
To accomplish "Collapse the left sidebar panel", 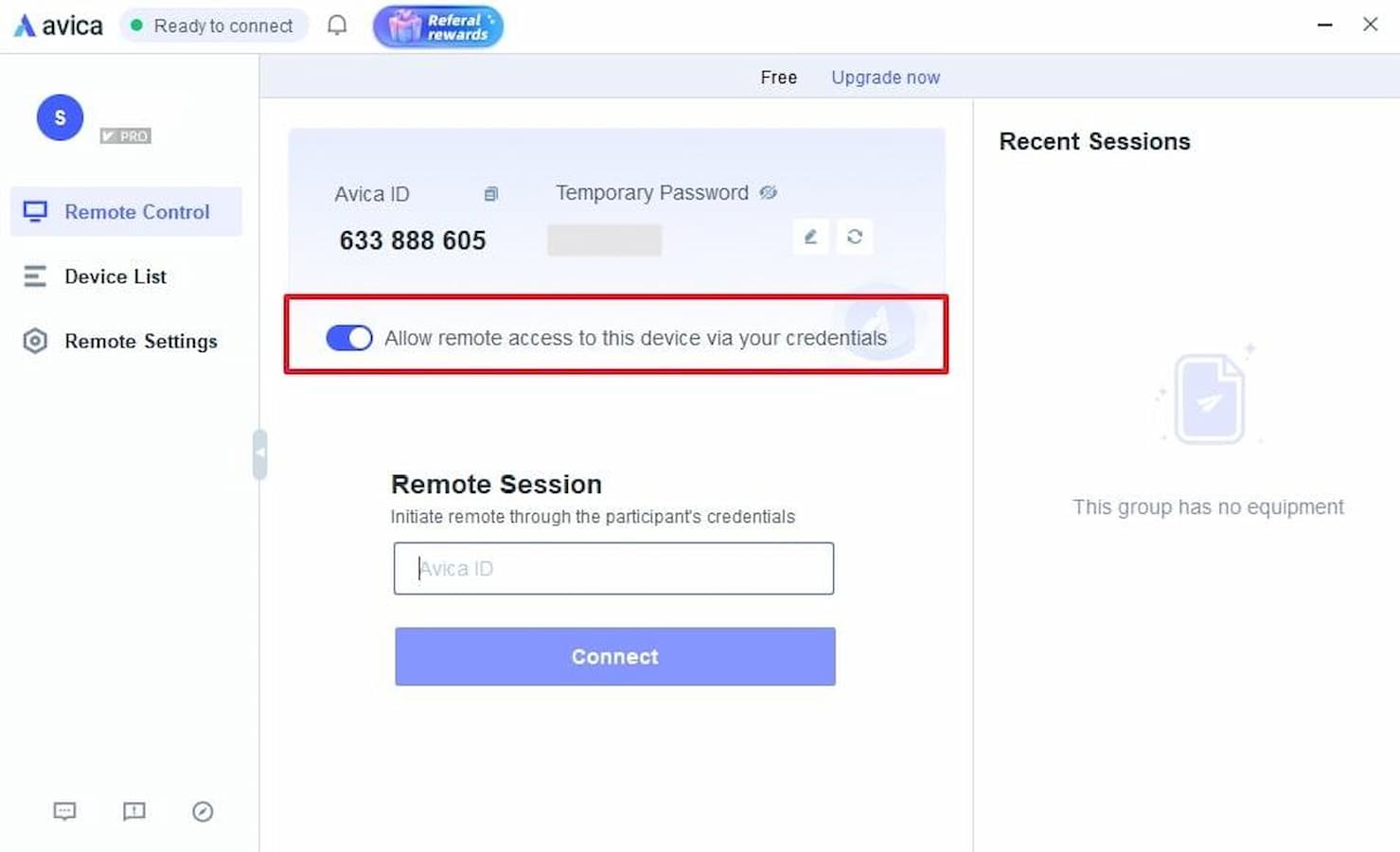I will 259,453.
